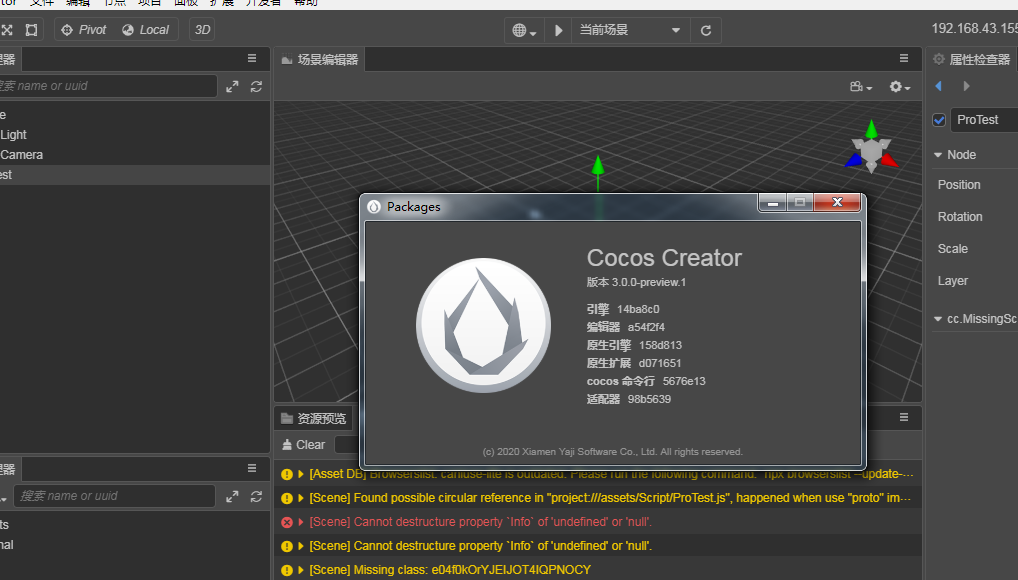Refresh the assets panel
Screen dimensions: 1018x580
(256, 496)
